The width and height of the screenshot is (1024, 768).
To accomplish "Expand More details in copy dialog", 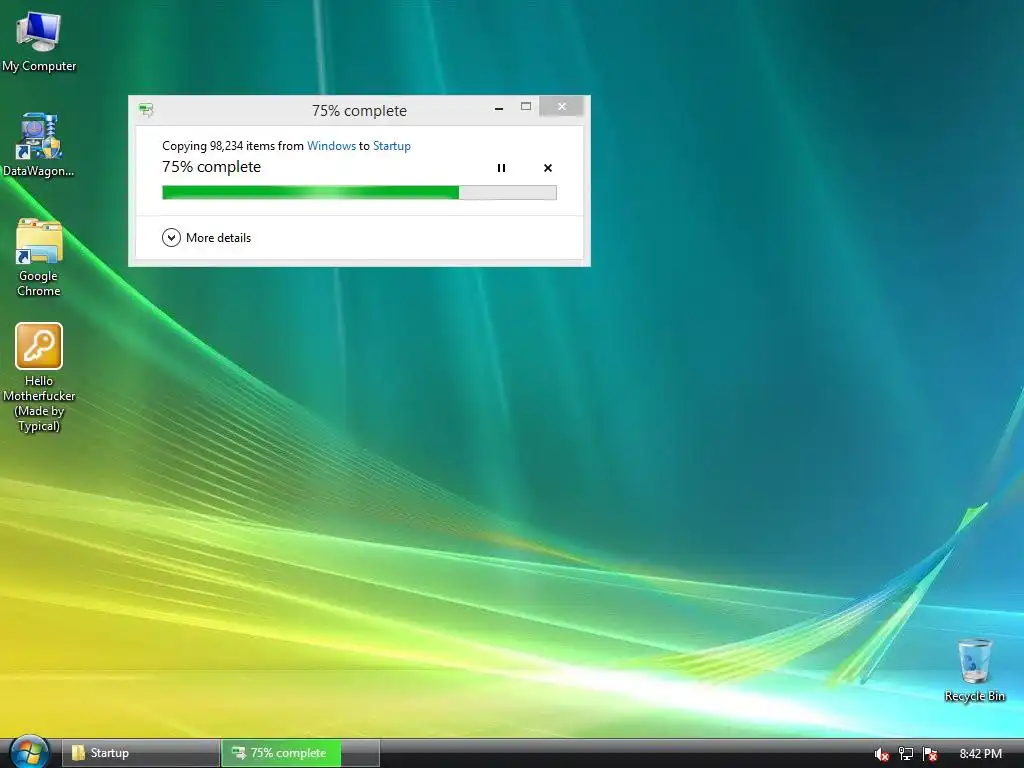I will (206, 238).
